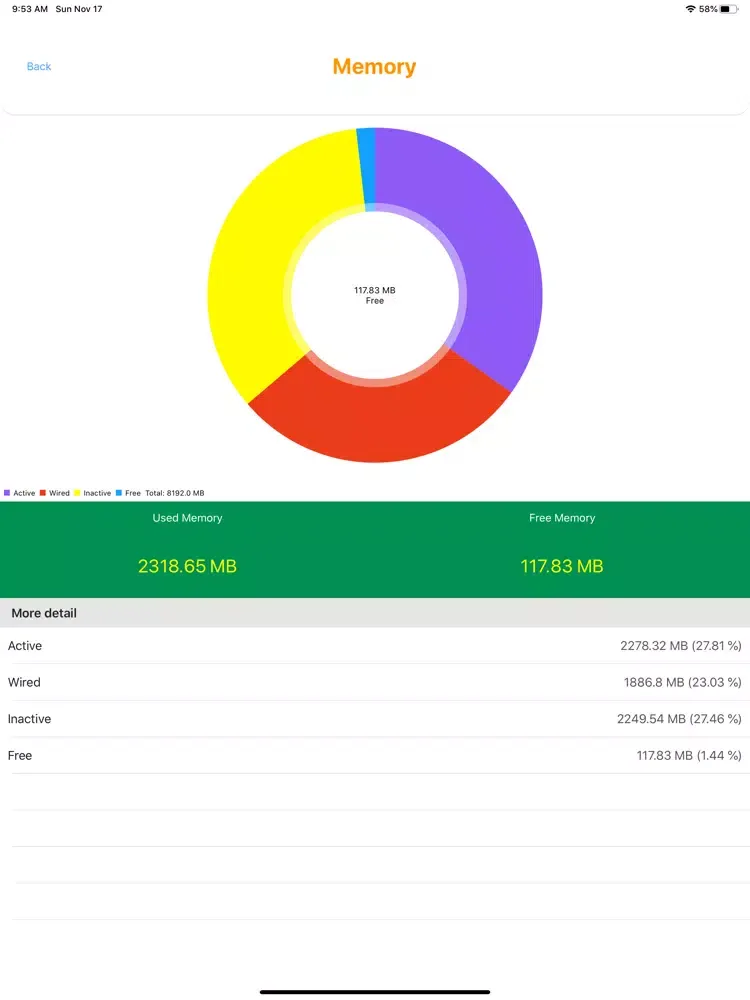The image size is (750, 1000).
Task: Select the Wired row label
Action: [24, 682]
